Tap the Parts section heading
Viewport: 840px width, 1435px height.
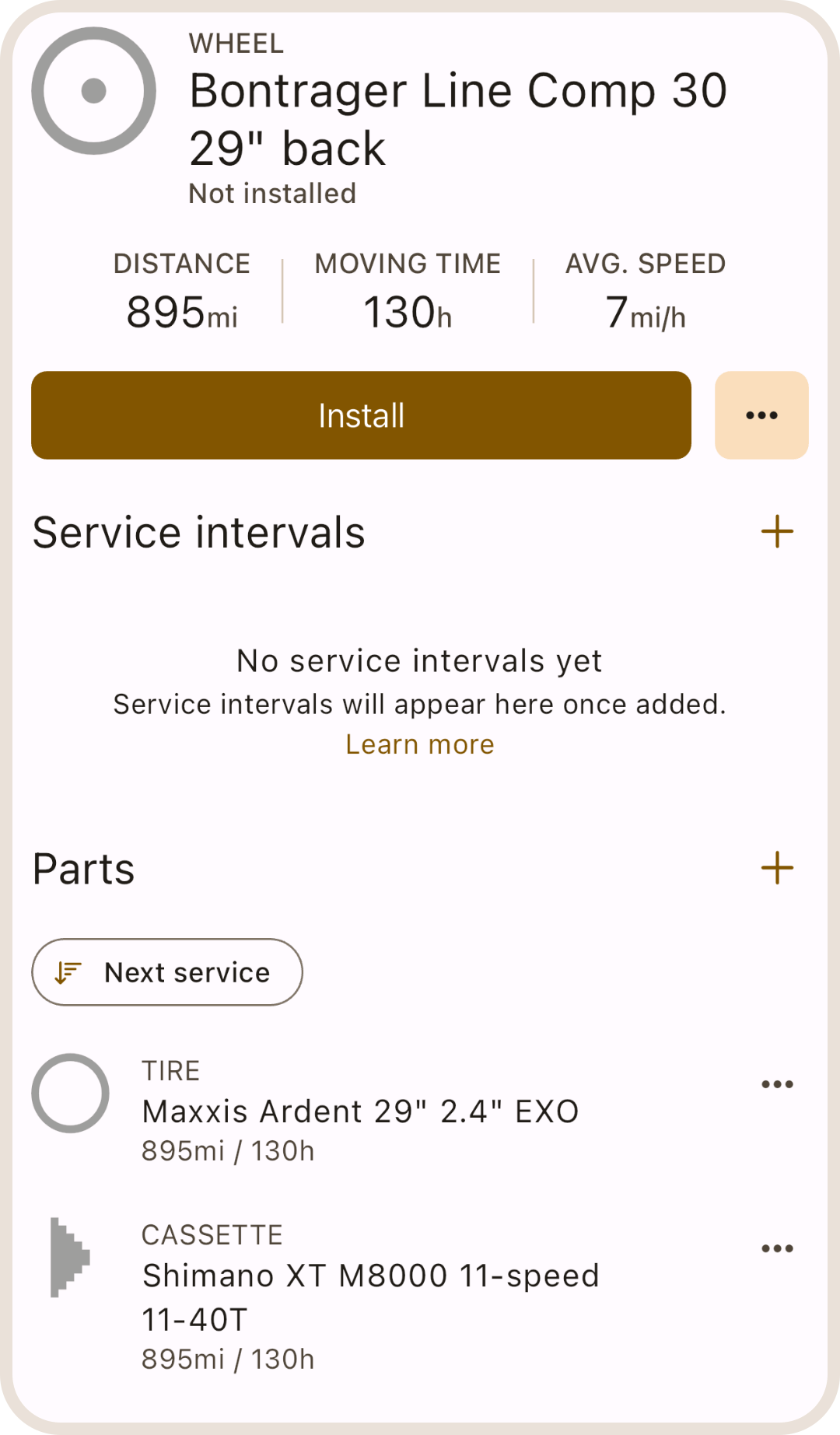click(x=84, y=869)
